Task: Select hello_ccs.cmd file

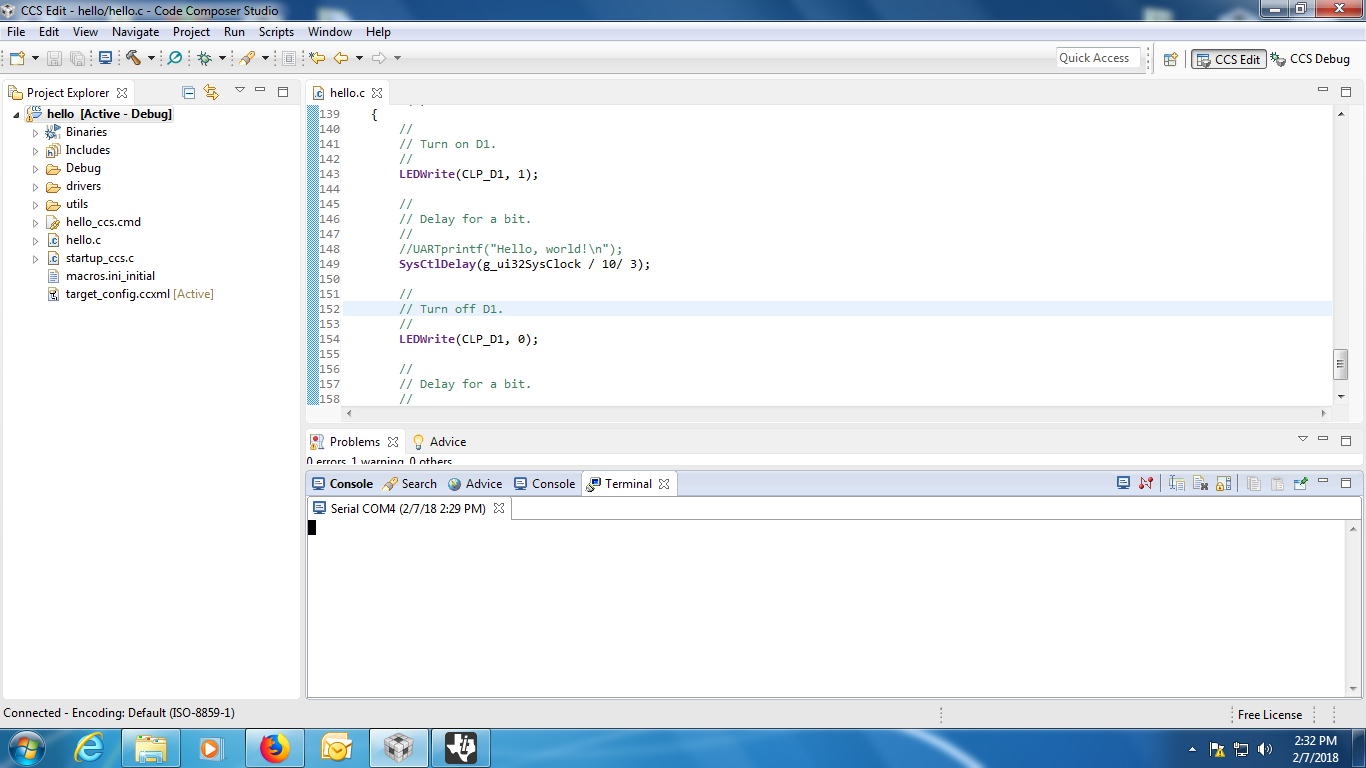Action: click(103, 222)
